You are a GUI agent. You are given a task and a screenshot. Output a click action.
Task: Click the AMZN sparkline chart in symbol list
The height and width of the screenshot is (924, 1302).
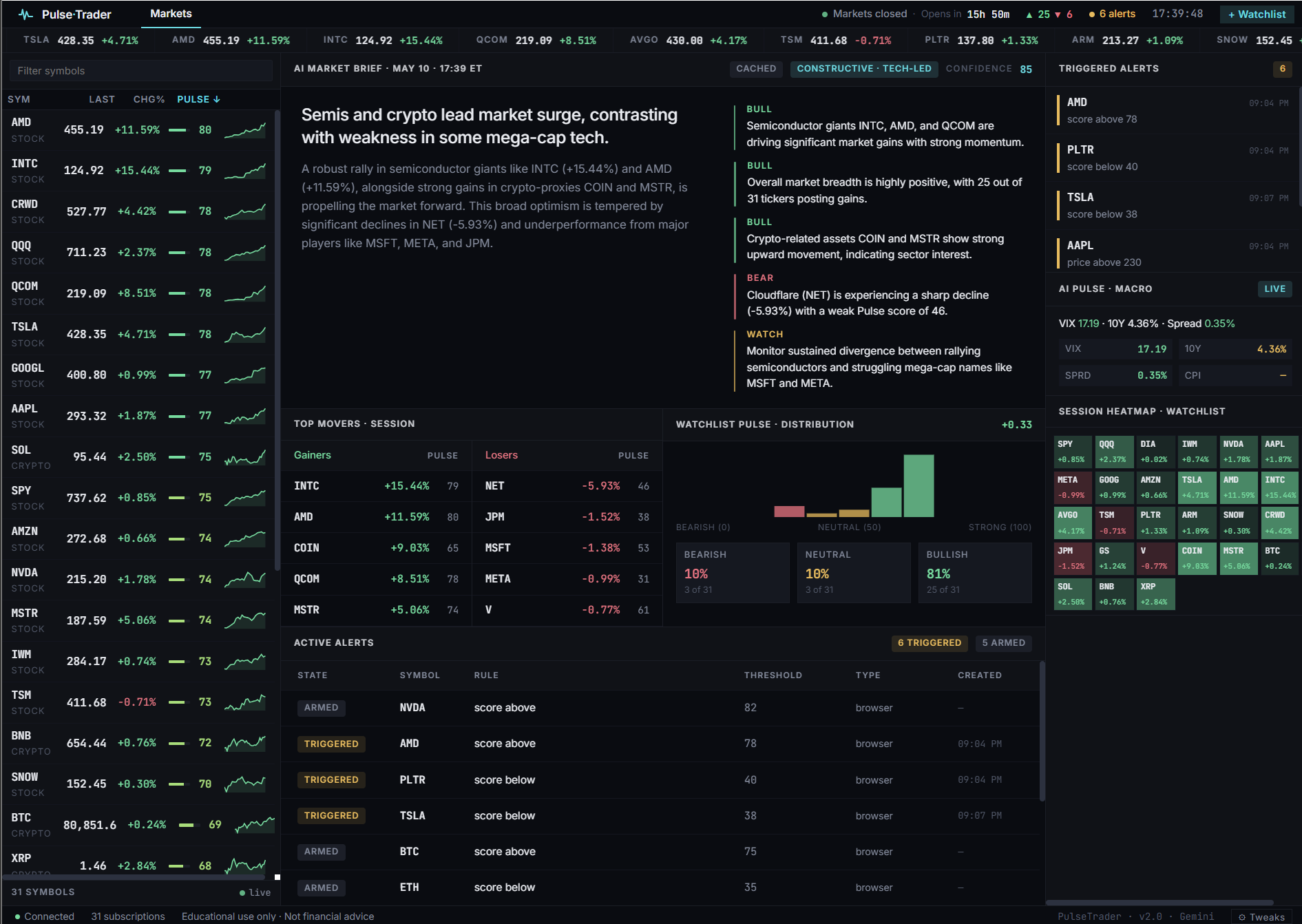(x=245, y=538)
